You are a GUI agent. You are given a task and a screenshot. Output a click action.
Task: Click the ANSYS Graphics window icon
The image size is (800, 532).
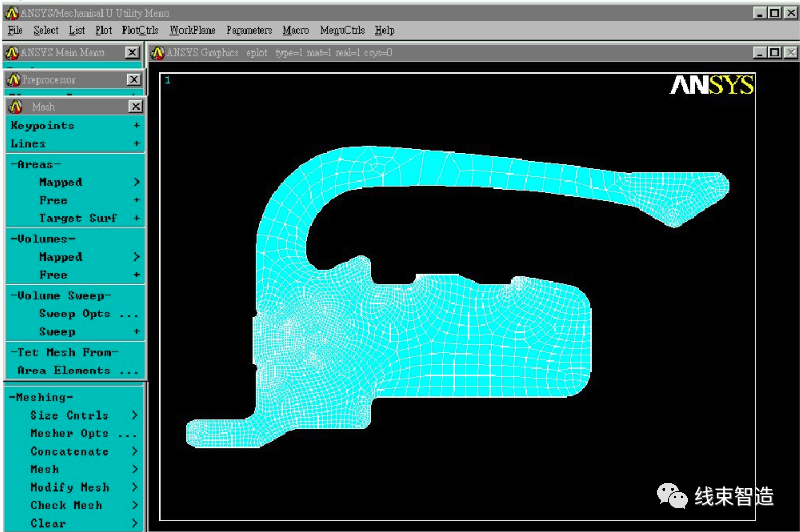point(158,53)
